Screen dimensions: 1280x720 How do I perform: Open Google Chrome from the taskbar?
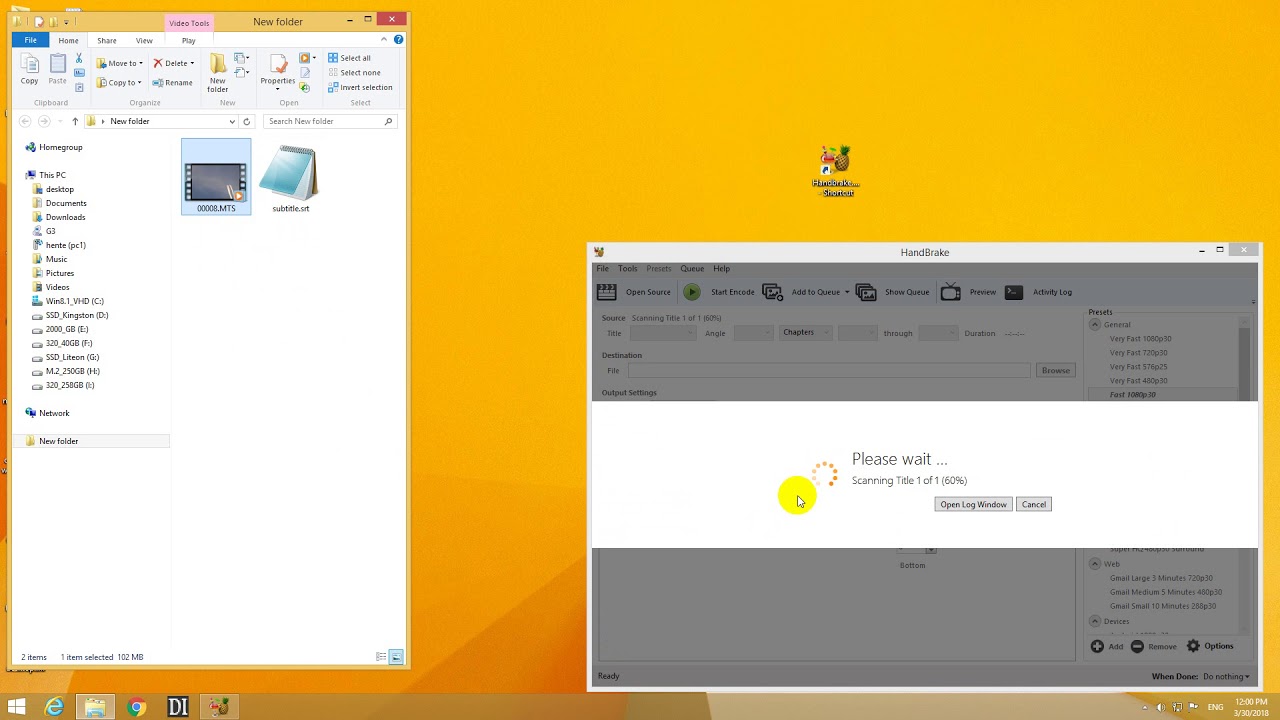tap(136, 708)
